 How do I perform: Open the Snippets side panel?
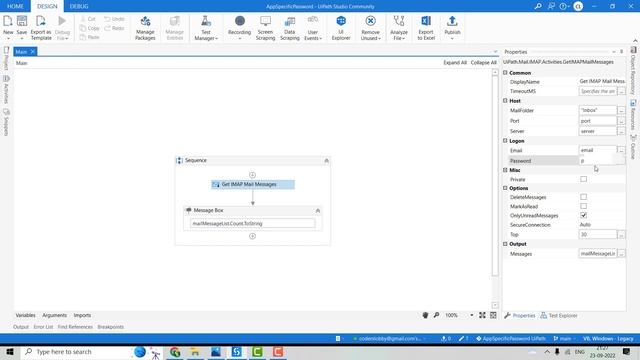[x=6, y=122]
